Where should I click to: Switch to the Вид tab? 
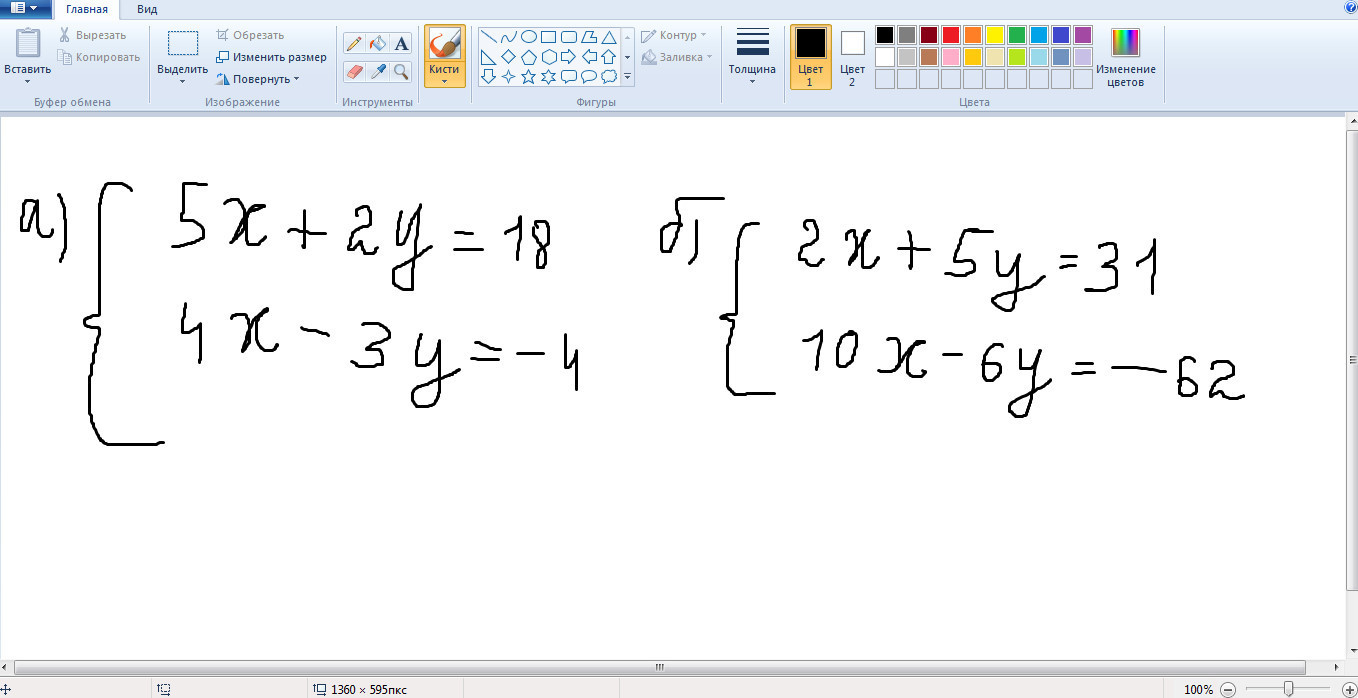click(x=147, y=9)
